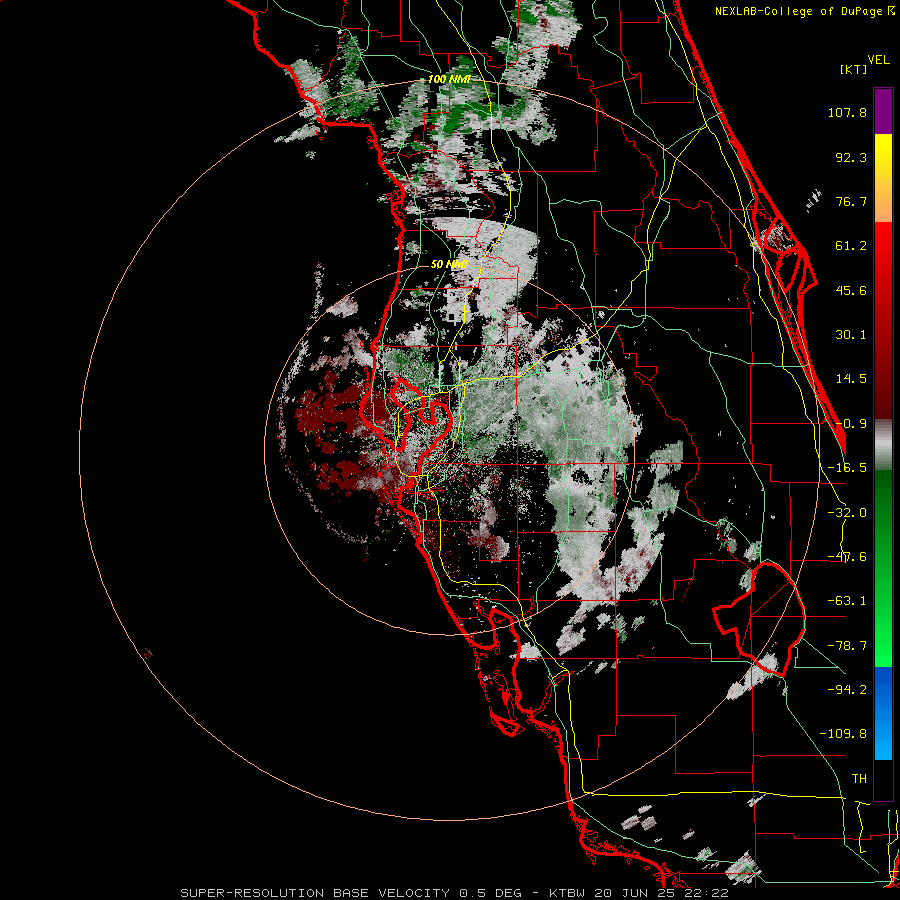Click the [KT] units label
The height and width of the screenshot is (900, 900).
click(x=853, y=69)
